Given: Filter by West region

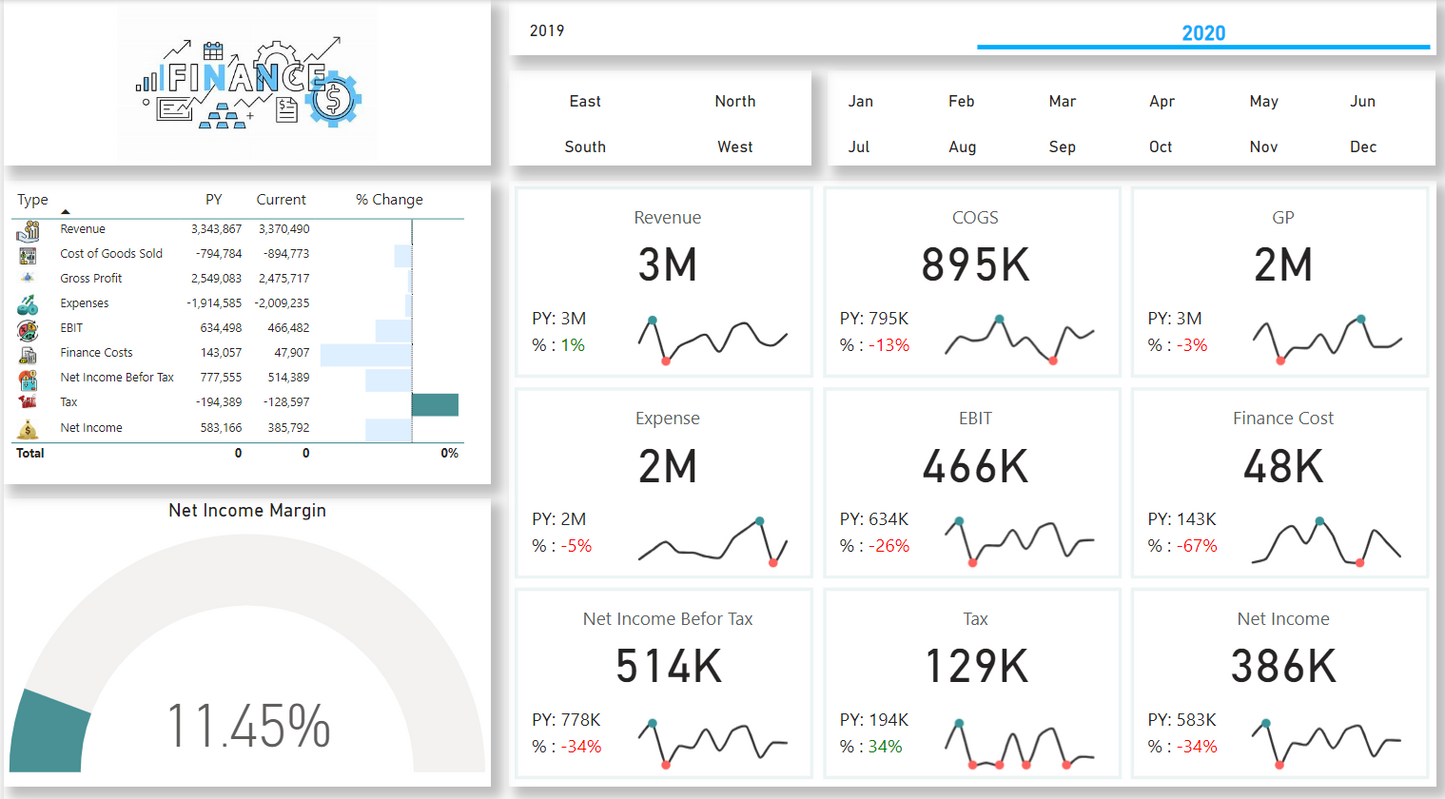Looking at the screenshot, I should click(735, 147).
